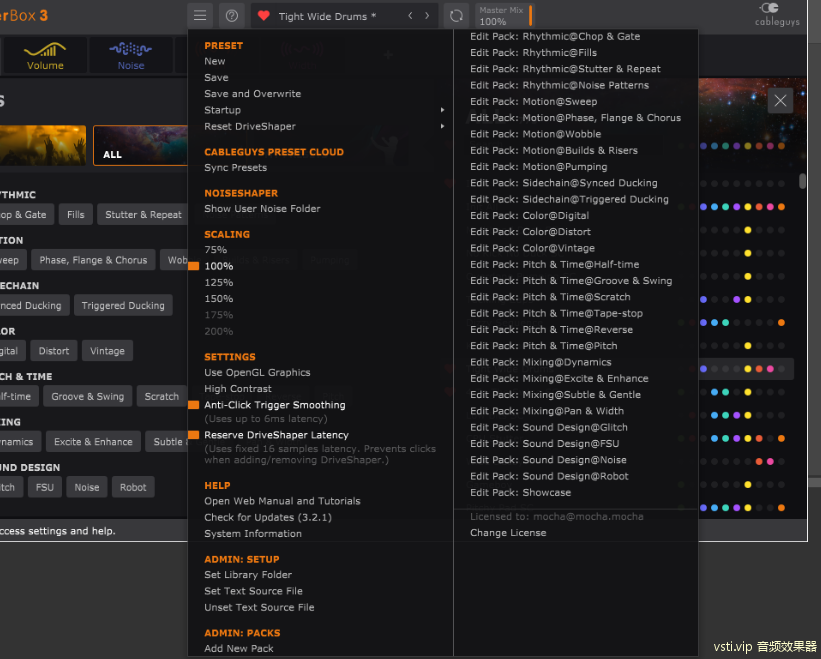This screenshot has height=659, width=821.
Task: Filter by Distort tag
Action: coord(54,351)
